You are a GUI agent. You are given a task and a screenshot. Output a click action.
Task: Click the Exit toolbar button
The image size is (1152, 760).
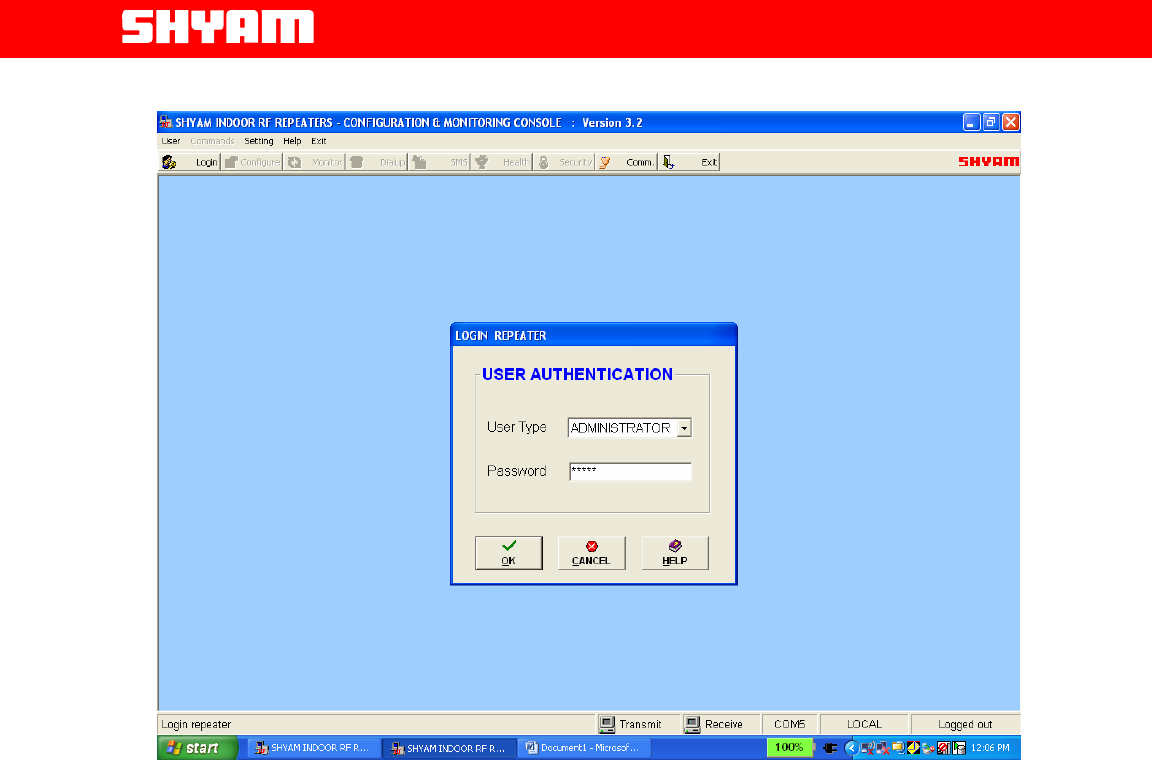coord(689,162)
